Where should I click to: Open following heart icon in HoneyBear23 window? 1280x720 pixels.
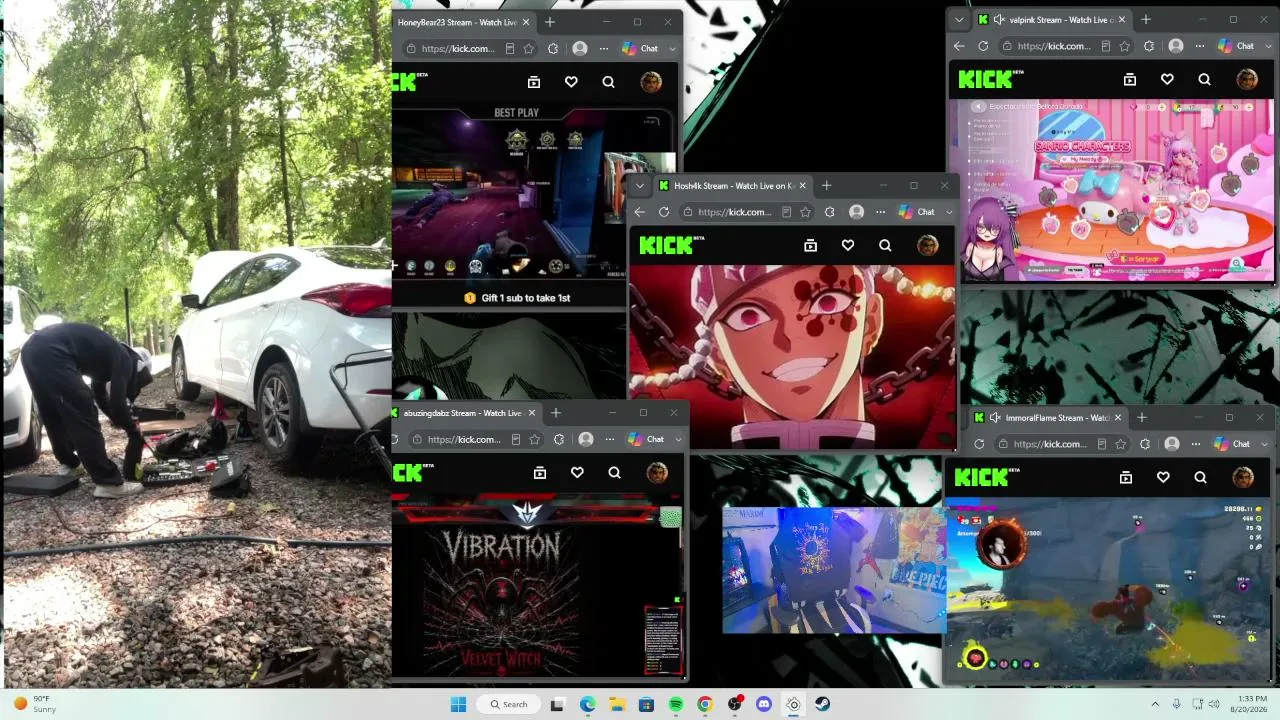pyautogui.click(x=571, y=82)
